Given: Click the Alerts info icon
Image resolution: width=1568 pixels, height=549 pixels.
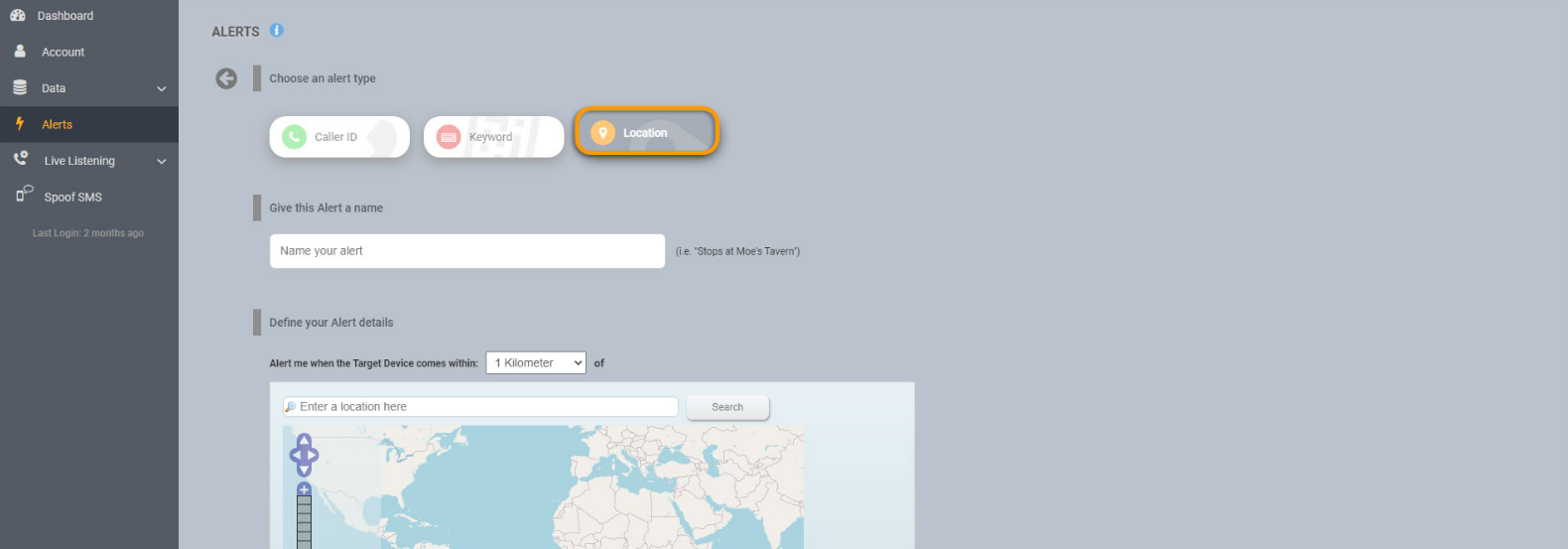Looking at the screenshot, I should click(277, 30).
